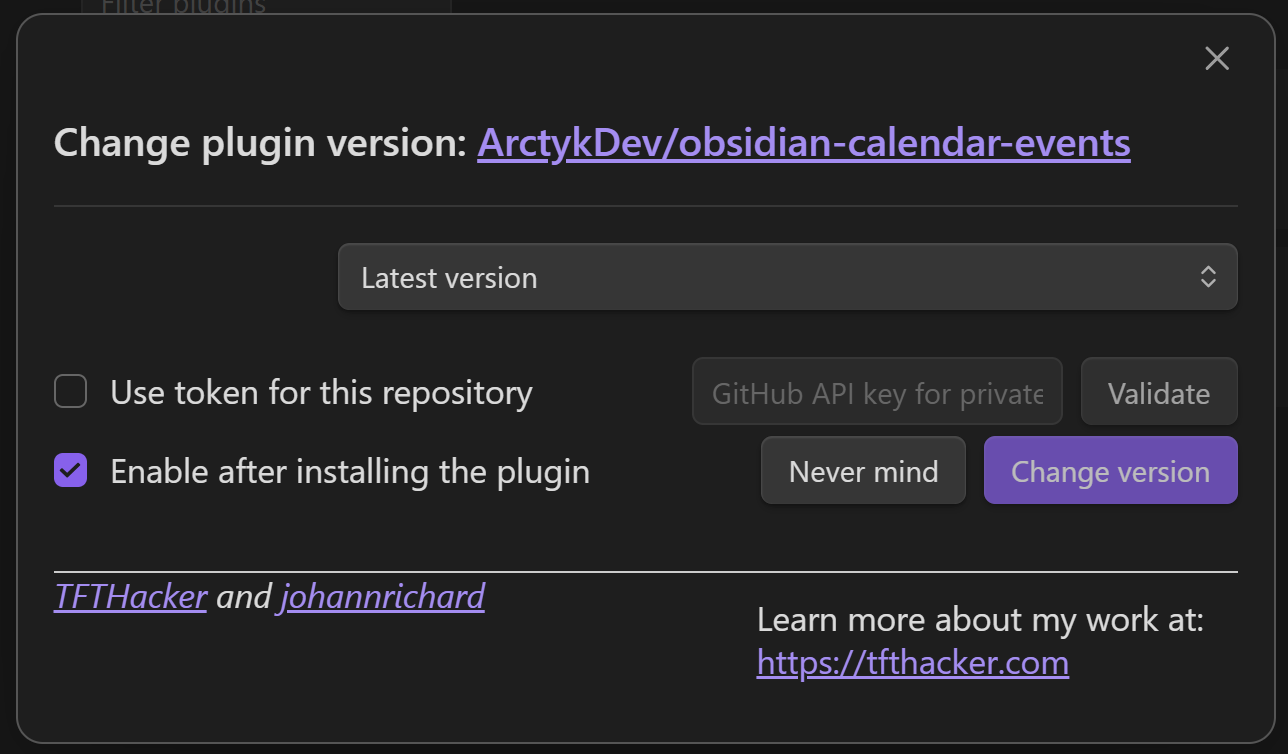Image resolution: width=1288 pixels, height=754 pixels.
Task: Uncheck the Enable after installing checkbox
Action: point(70,471)
